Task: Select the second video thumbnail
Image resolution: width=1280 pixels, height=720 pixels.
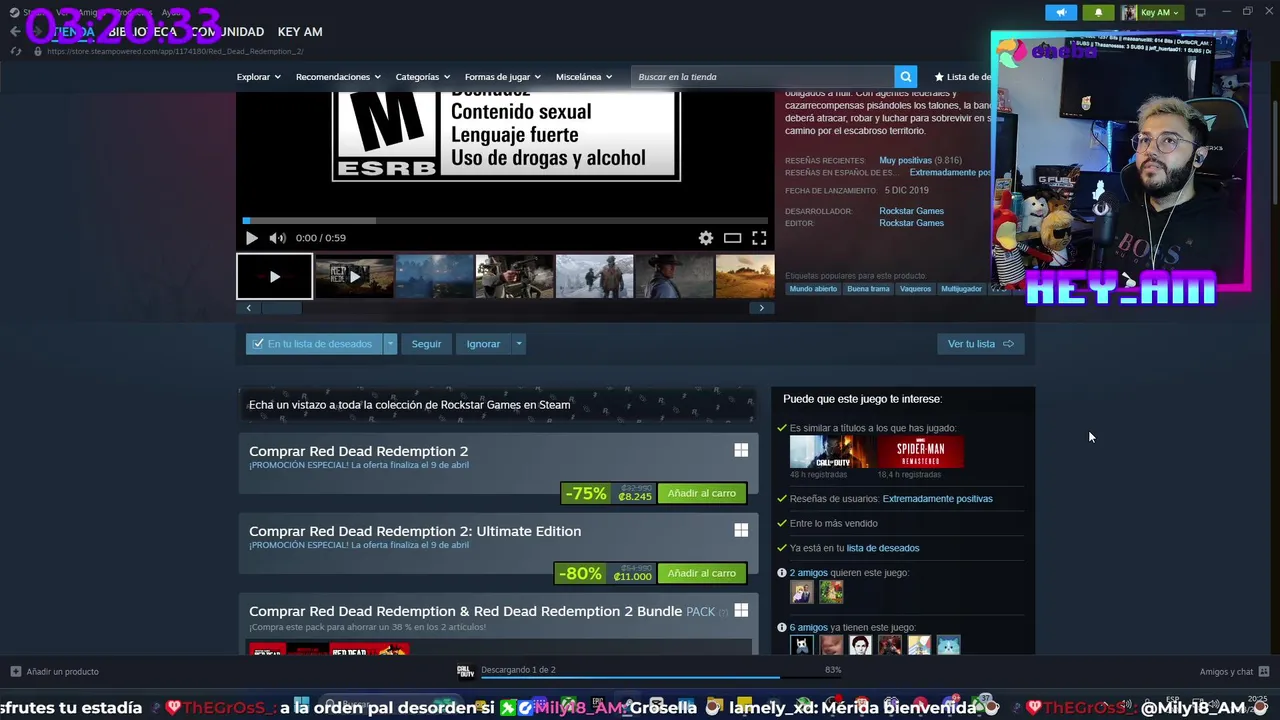Action: (x=354, y=277)
